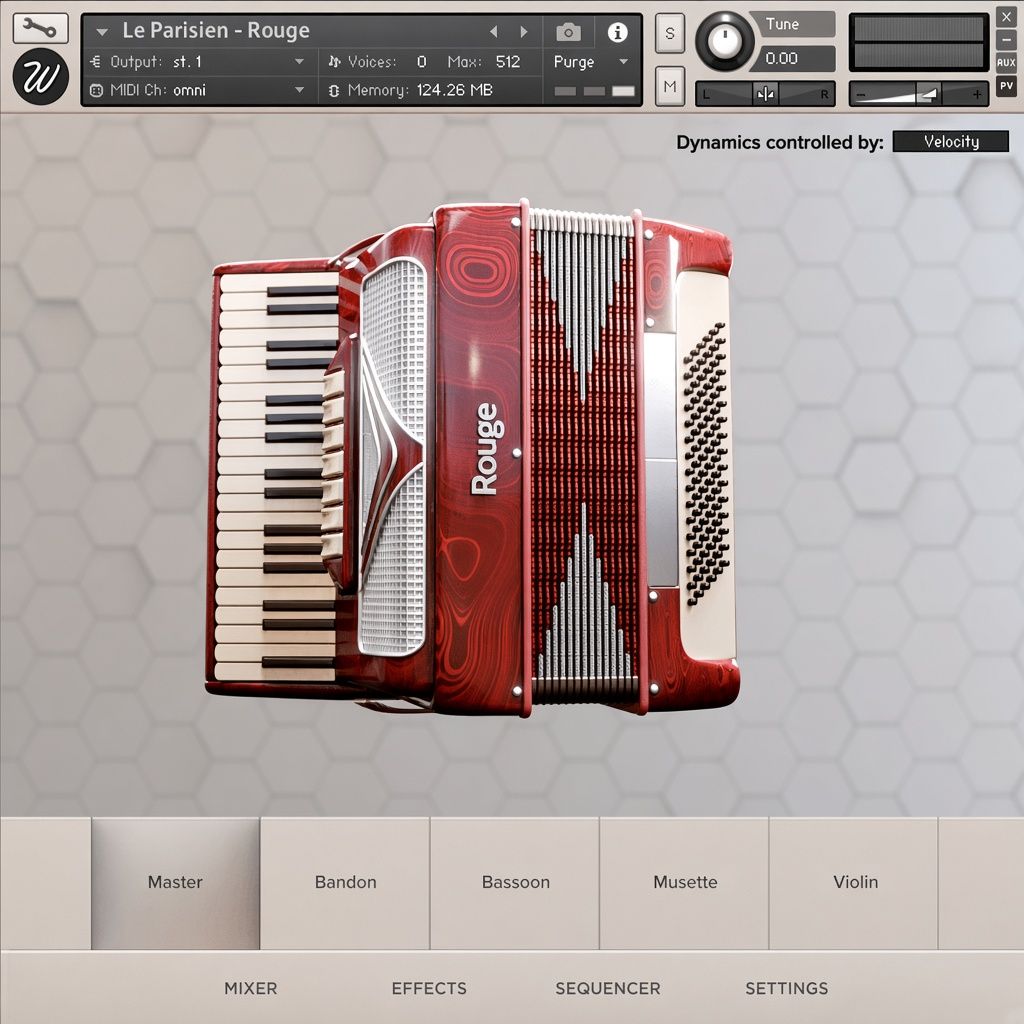Viewport: 1024px width, 1024px height.
Task: Click the Le Parisien - Rouge title
Action: [x=216, y=31]
